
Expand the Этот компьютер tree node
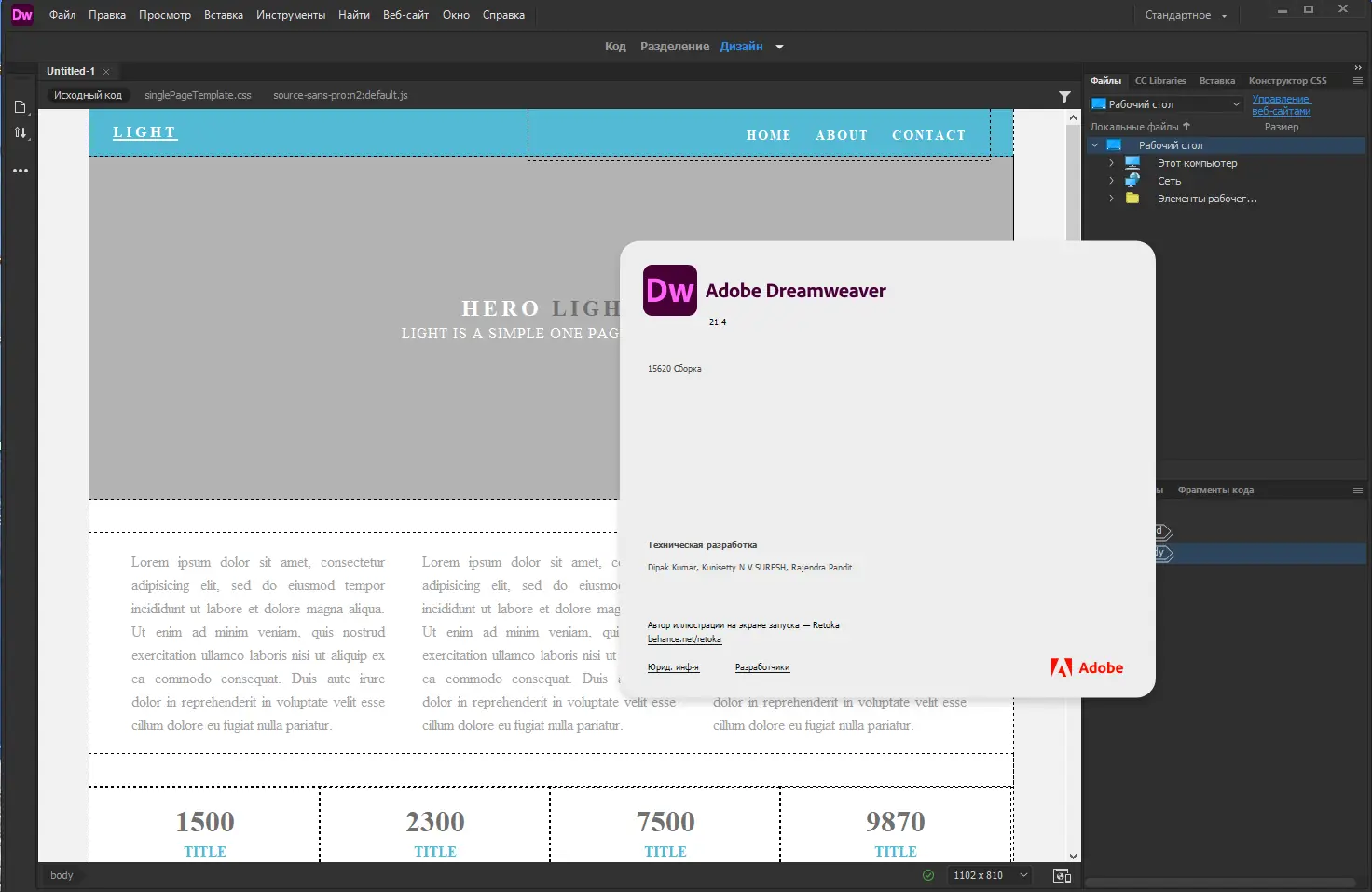click(1111, 163)
